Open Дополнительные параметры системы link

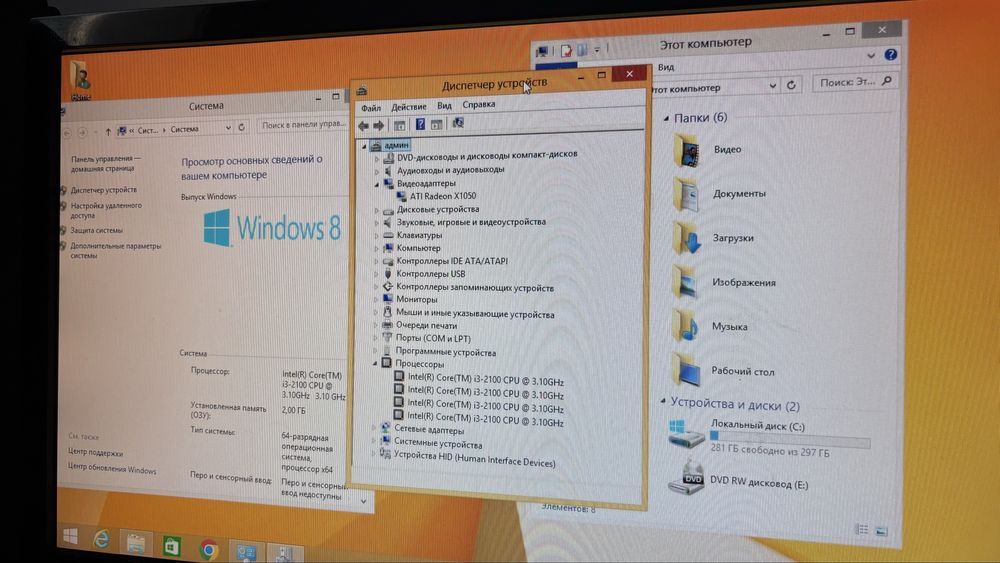(115, 251)
